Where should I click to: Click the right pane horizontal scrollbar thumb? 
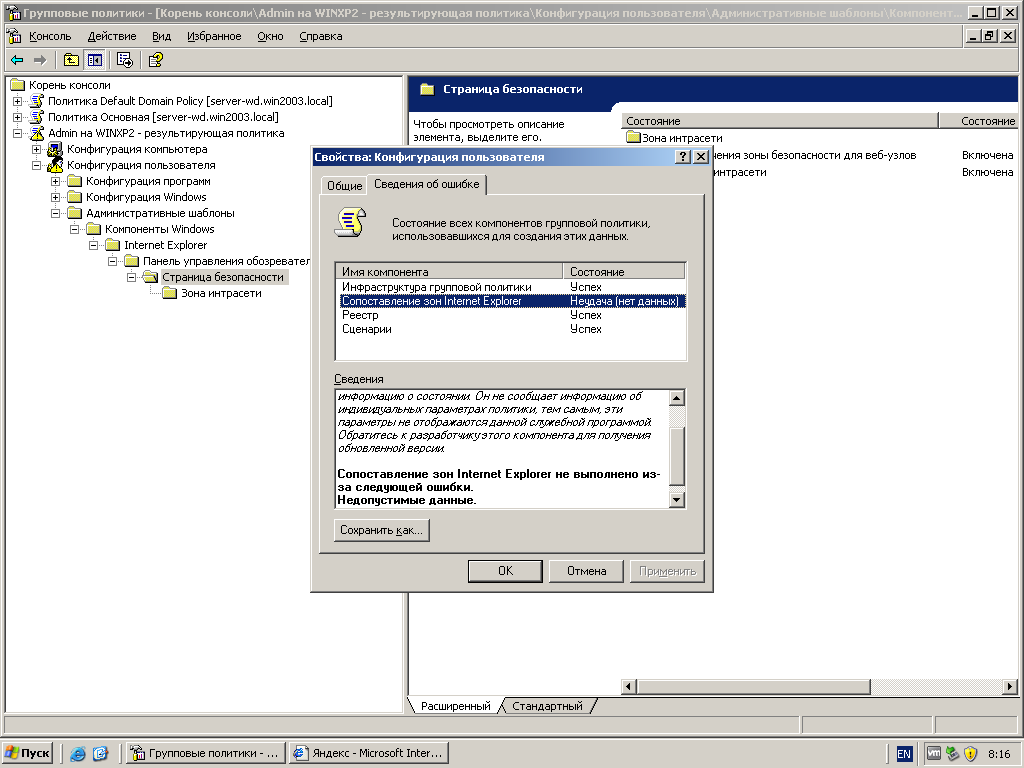[x=753, y=686]
